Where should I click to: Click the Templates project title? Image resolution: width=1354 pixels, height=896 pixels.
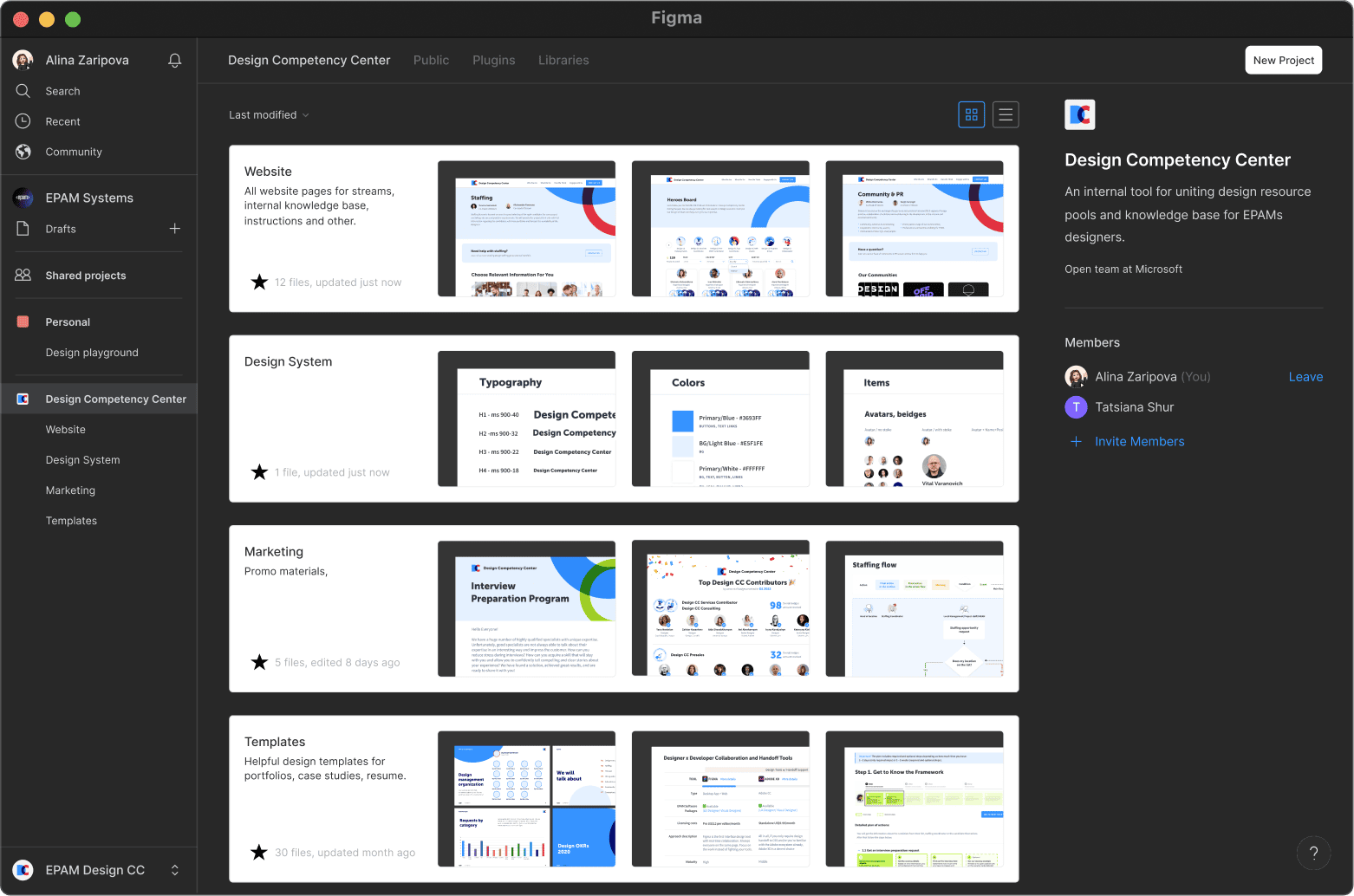click(x=275, y=742)
